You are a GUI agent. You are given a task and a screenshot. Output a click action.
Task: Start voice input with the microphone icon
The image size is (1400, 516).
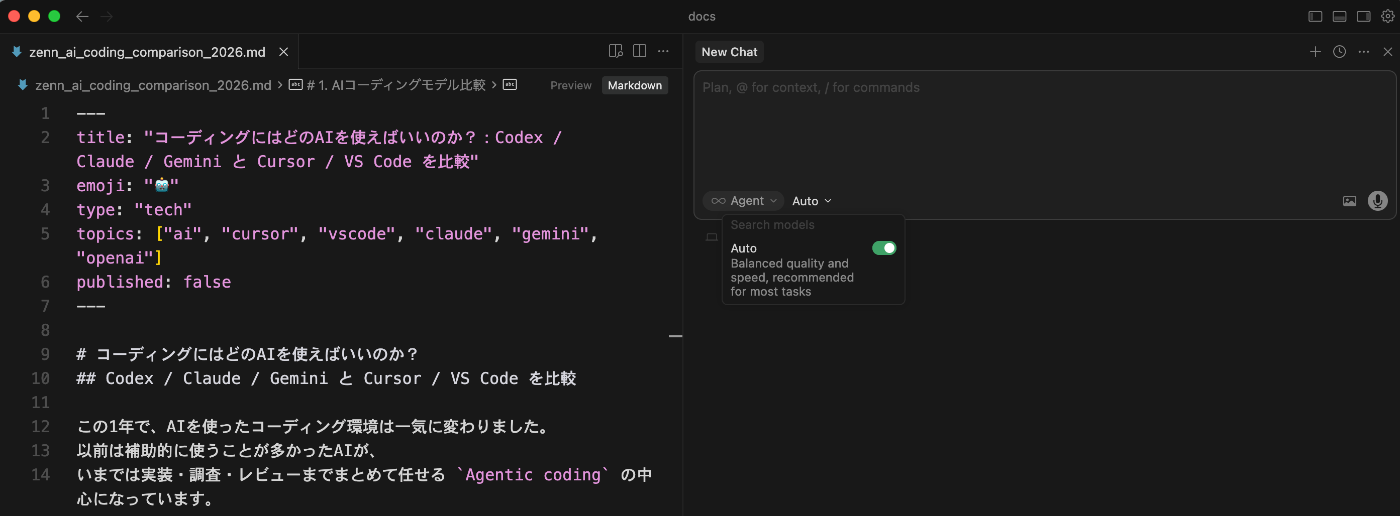(x=1378, y=201)
